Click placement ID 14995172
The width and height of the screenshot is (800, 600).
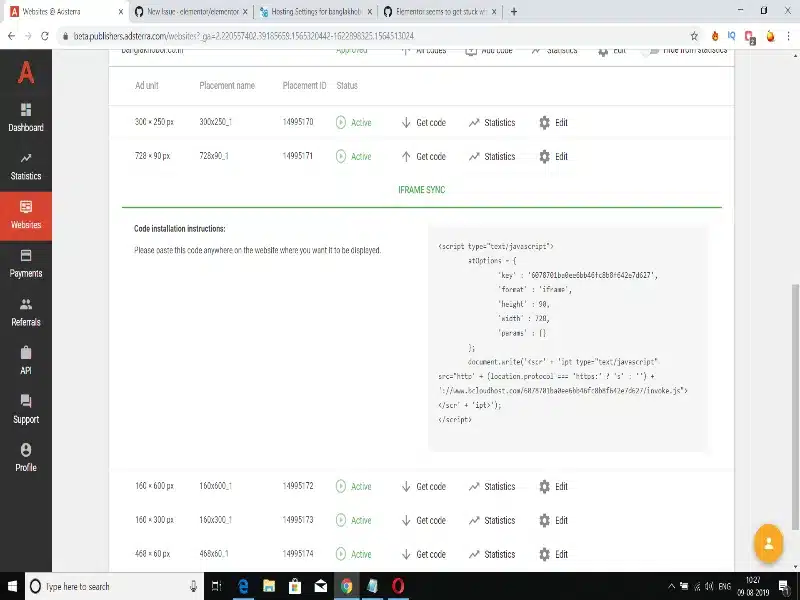tap(298, 486)
